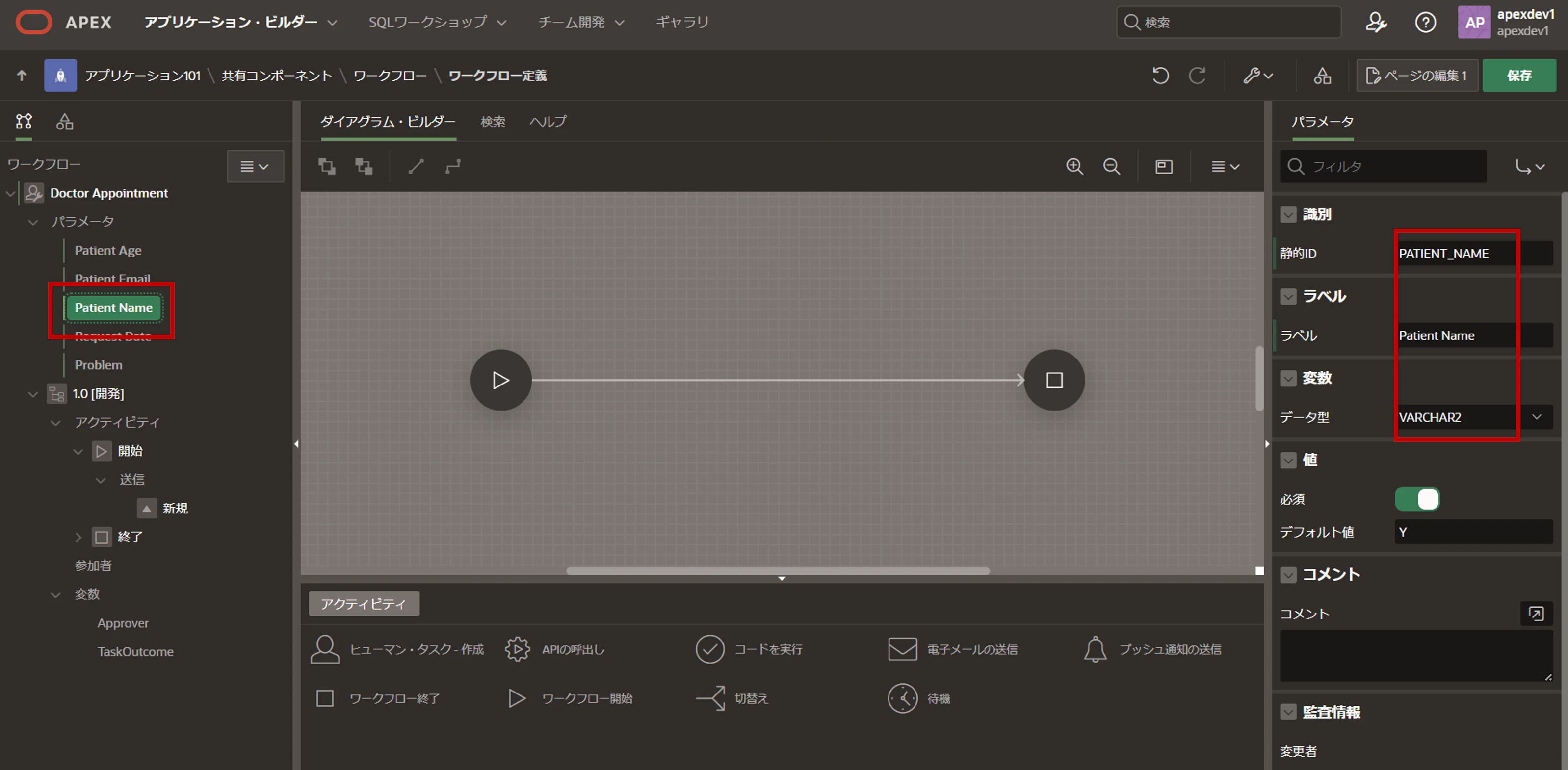Toggle the 必須 required switch
This screenshot has width=1568, height=770.
(x=1417, y=499)
